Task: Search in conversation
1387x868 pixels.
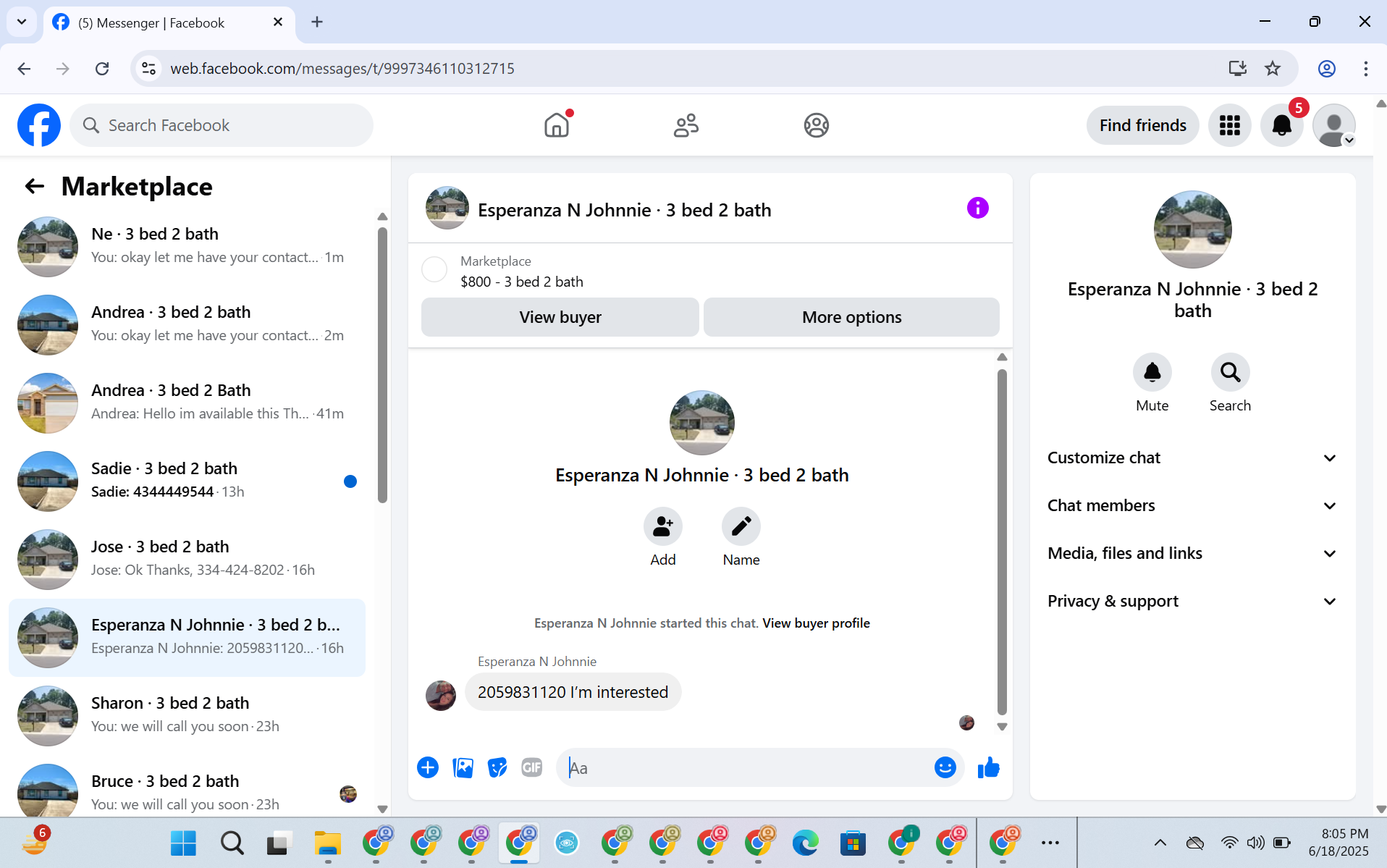Action: pos(1230,372)
